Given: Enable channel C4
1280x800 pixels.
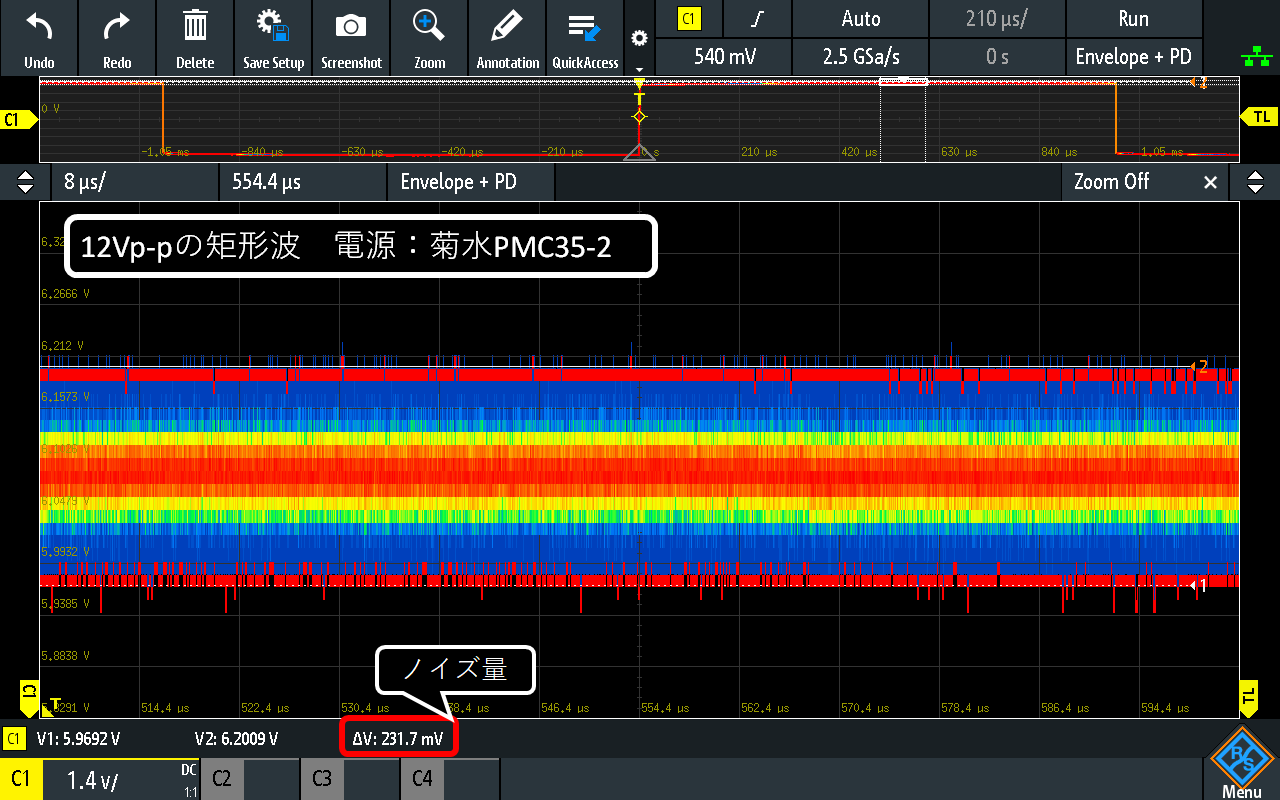Looking at the screenshot, I should coord(450,779).
